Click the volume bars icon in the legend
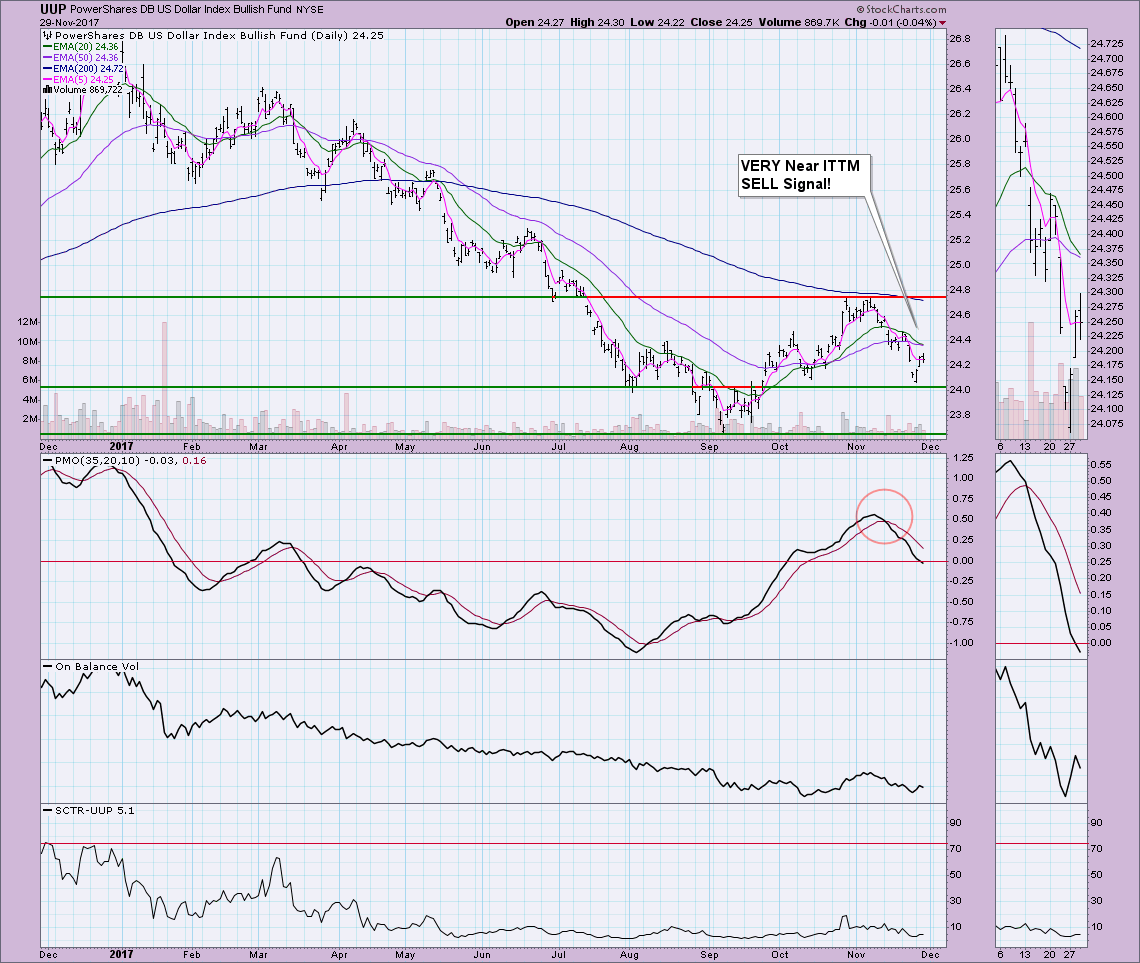 (x=47, y=90)
